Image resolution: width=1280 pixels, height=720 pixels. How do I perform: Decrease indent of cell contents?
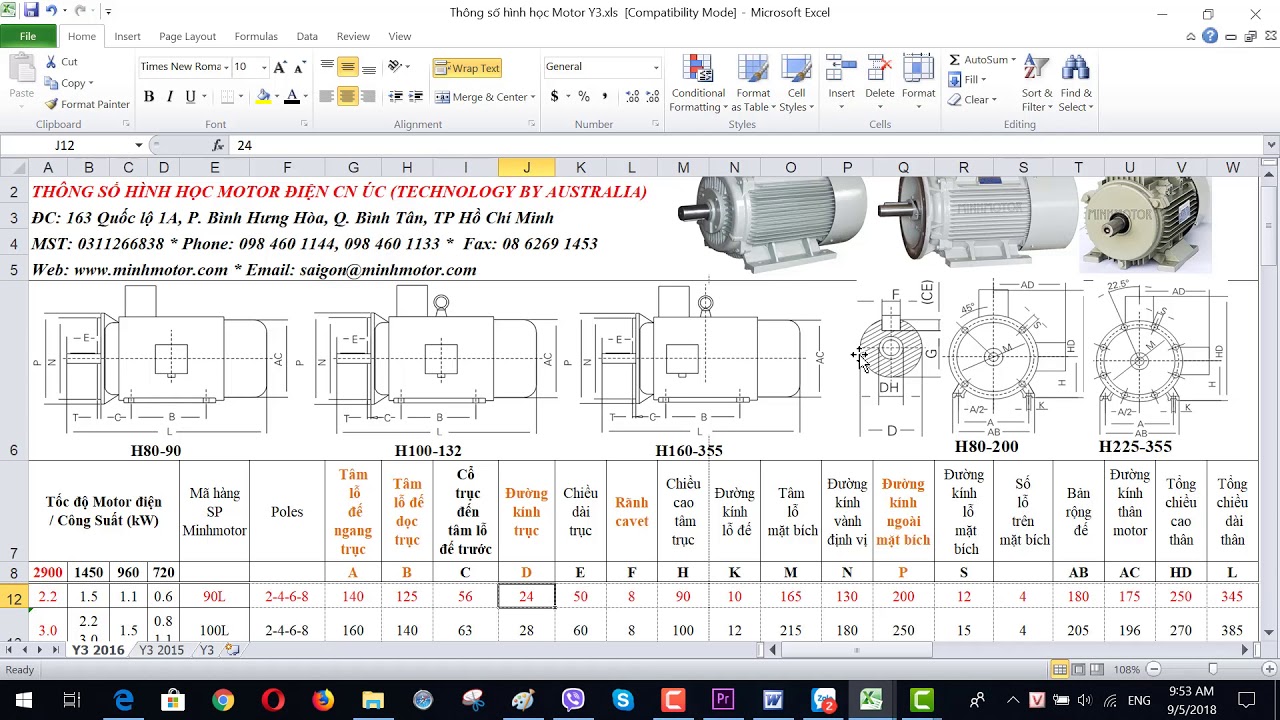396,97
